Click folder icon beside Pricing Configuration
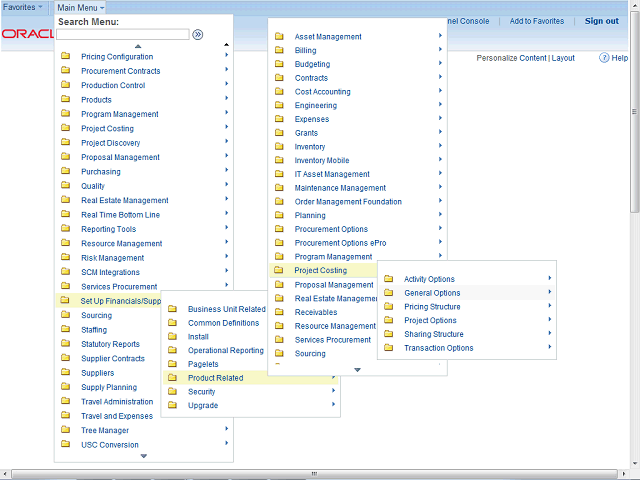The width and height of the screenshot is (640, 480). pyautogui.click(x=65, y=56)
